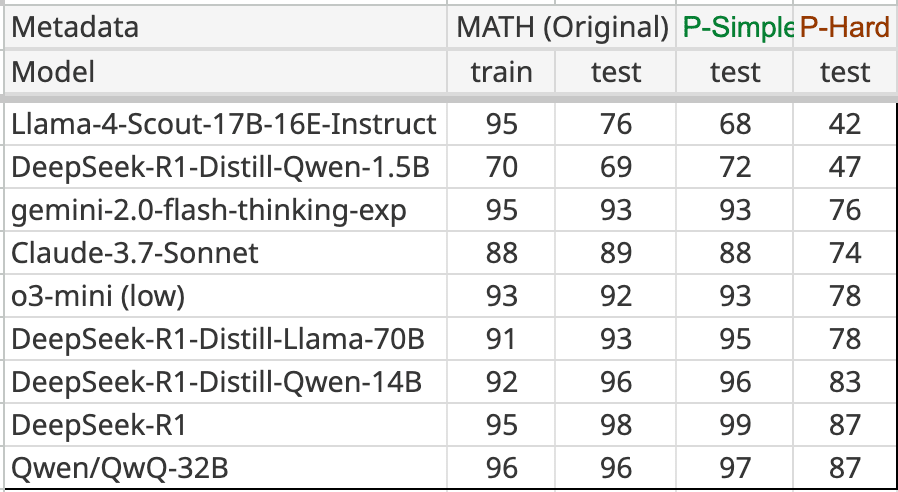The height and width of the screenshot is (492, 898).
Task: Click the green P-Simple header
Action: pyautogui.click(x=737, y=28)
